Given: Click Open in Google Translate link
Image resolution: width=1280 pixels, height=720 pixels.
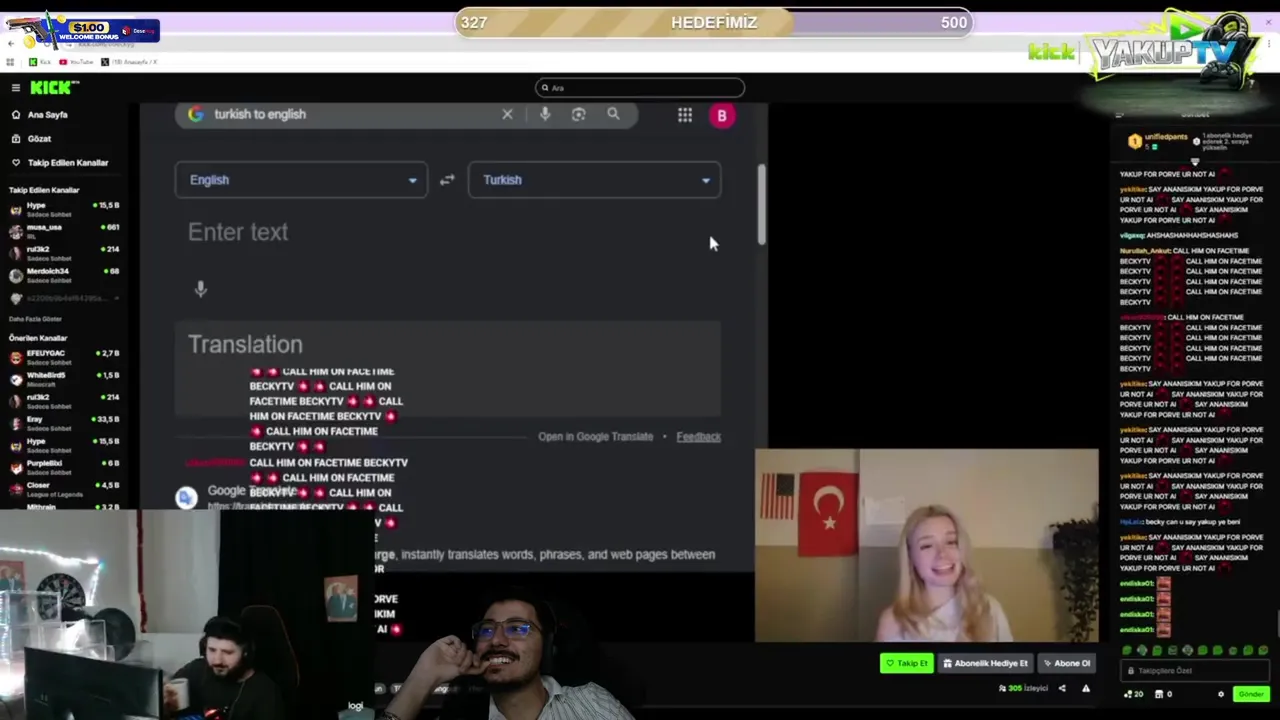Looking at the screenshot, I should tap(595, 437).
